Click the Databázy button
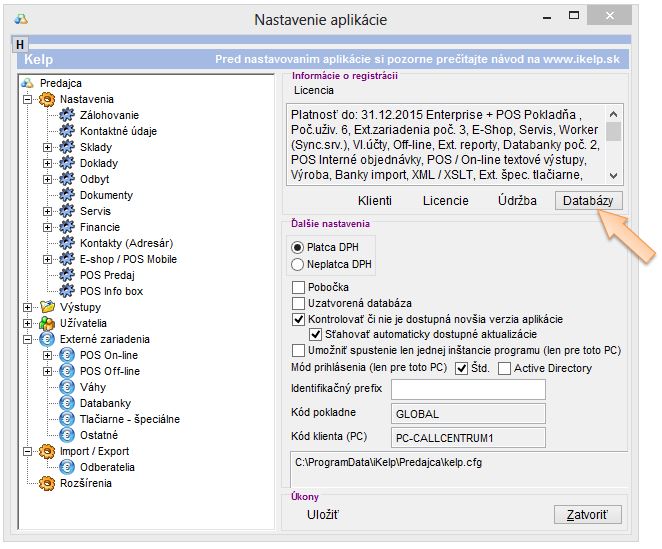The width and height of the screenshot is (662, 549). coord(588,200)
